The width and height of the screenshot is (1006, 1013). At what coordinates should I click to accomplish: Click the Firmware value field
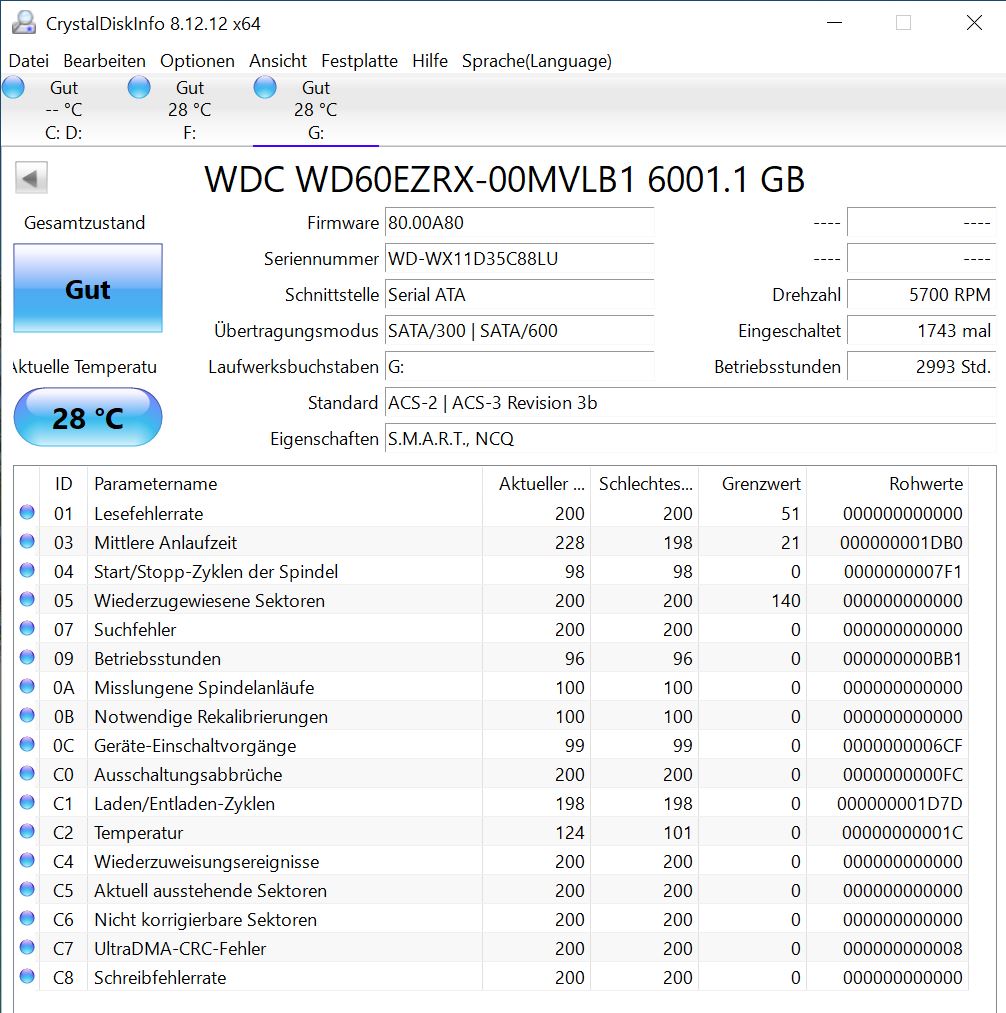point(519,223)
